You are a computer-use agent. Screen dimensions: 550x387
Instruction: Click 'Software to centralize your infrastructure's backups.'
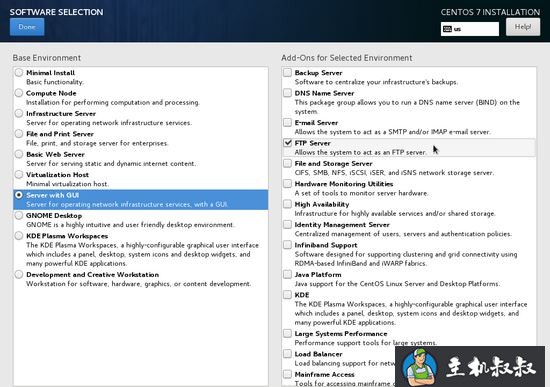[376, 82]
